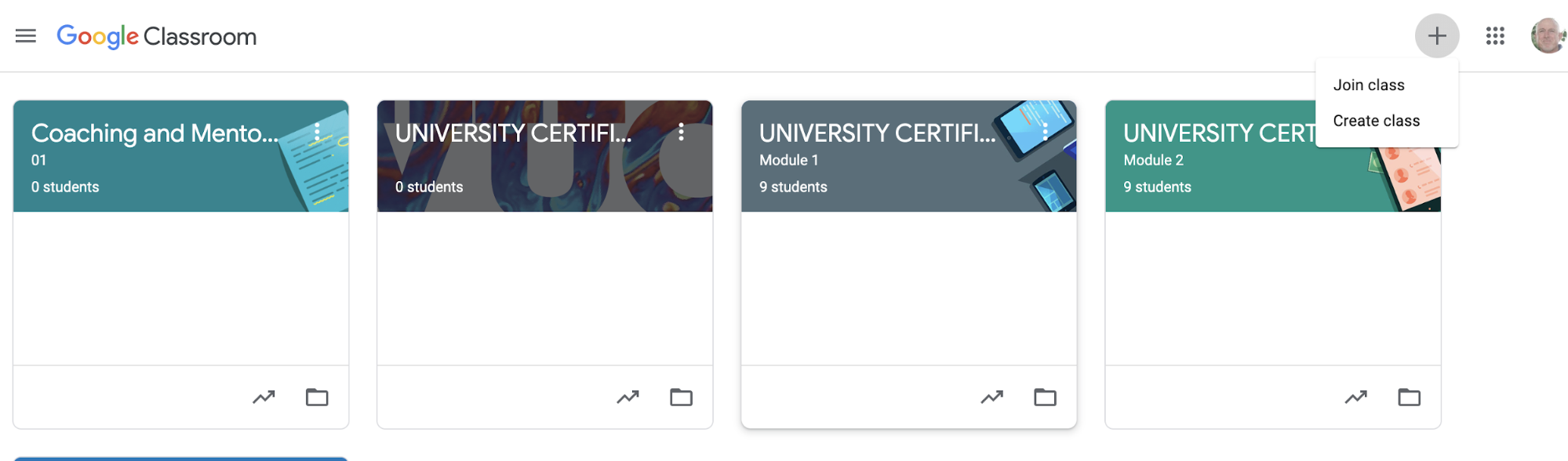Open the Google apps grid launcher
This screenshot has height=461, width=1568.
(1494, 36)
